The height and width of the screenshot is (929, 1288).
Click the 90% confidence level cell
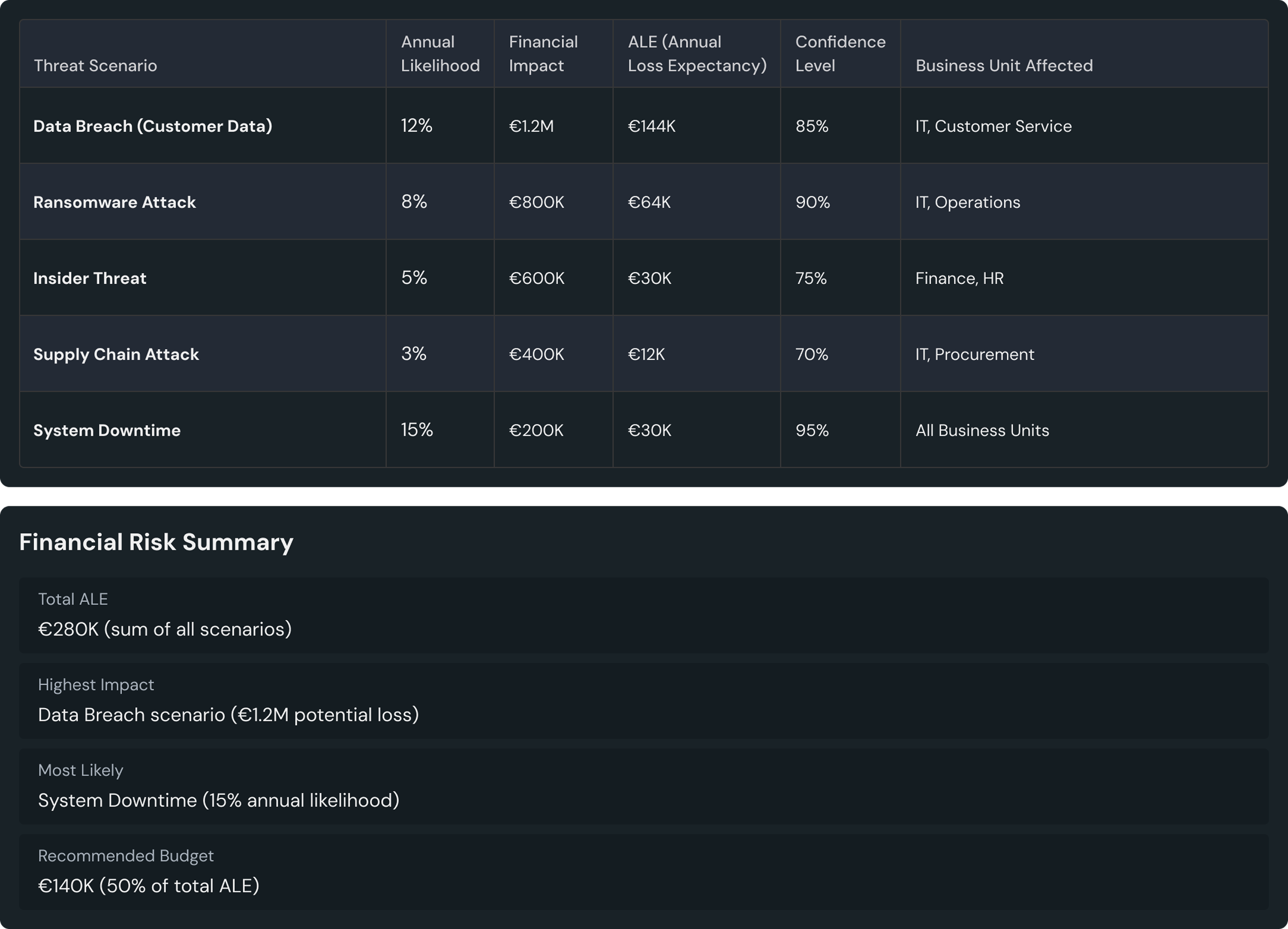coord(812,202)
